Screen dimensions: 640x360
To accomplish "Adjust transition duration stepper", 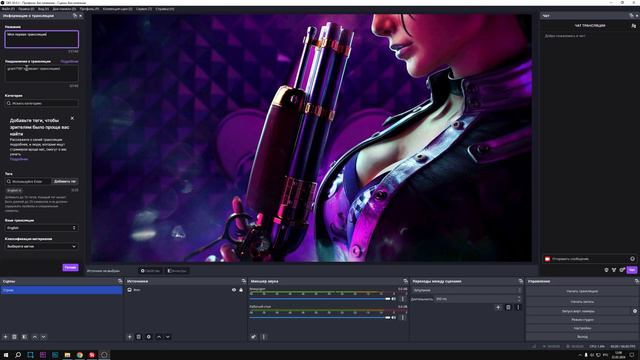I will (x=519, y=299).
